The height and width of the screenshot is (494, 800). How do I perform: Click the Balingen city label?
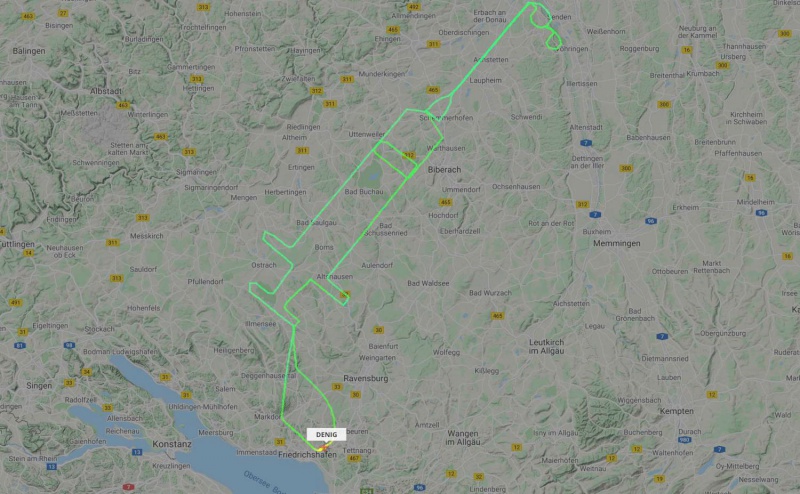point(29,51)
